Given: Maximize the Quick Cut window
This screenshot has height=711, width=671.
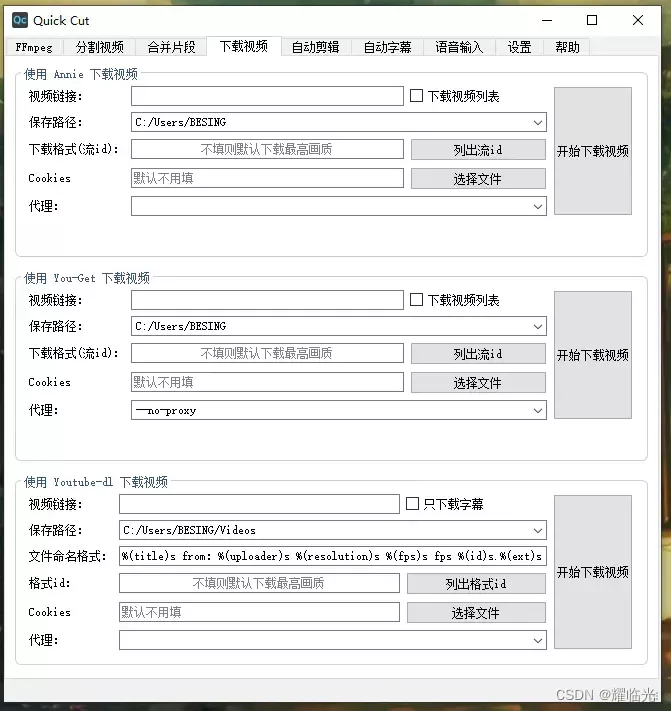Looking at the screenshot, I should pos(592,20).
